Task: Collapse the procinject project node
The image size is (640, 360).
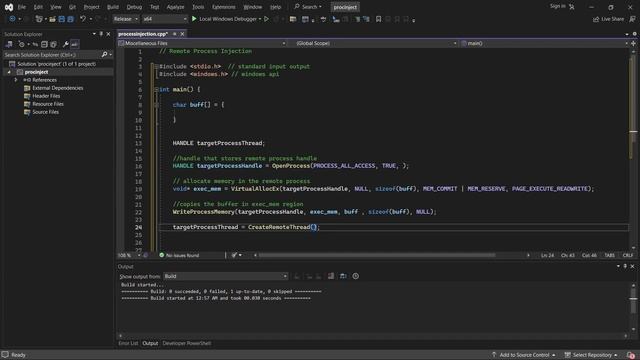Action: pos(9,72)
